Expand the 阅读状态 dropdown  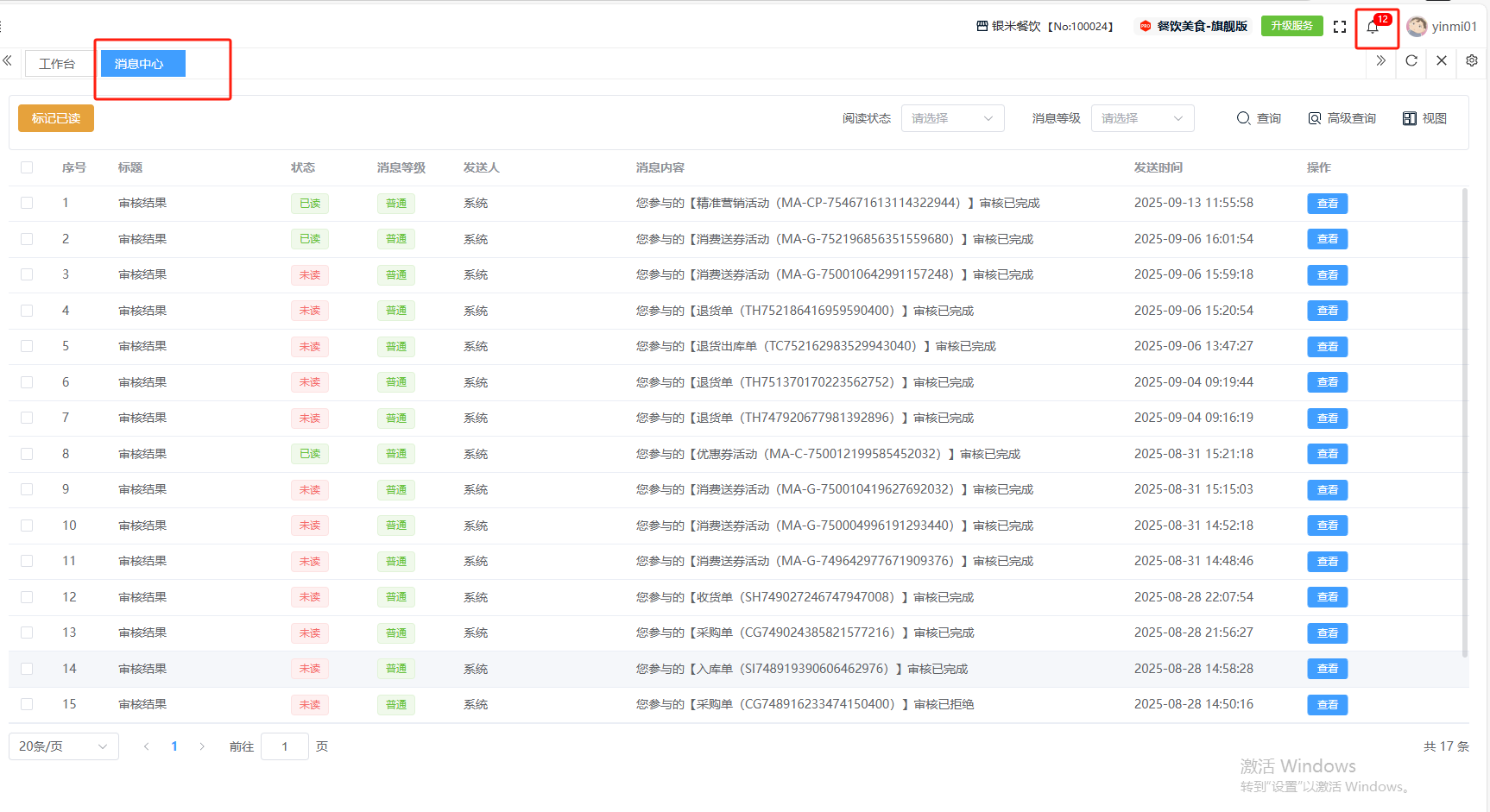(952, 118)
